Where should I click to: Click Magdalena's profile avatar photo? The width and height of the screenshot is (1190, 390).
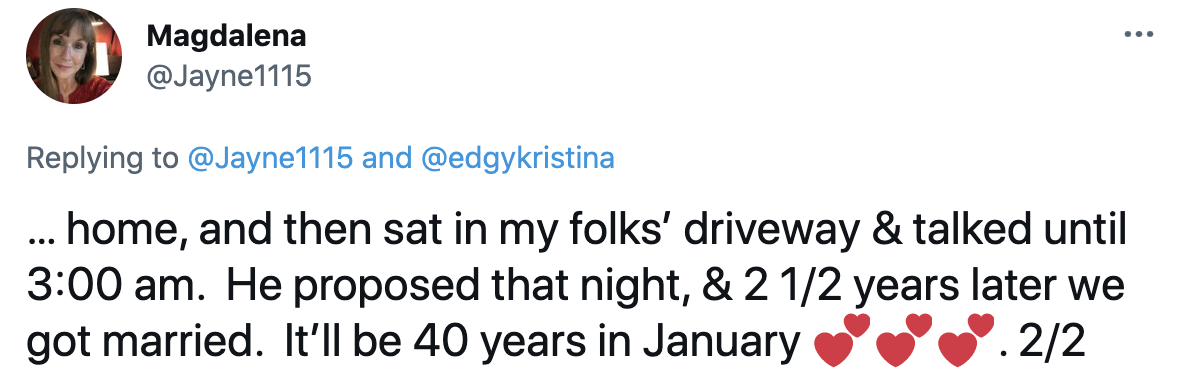point(74,56)
